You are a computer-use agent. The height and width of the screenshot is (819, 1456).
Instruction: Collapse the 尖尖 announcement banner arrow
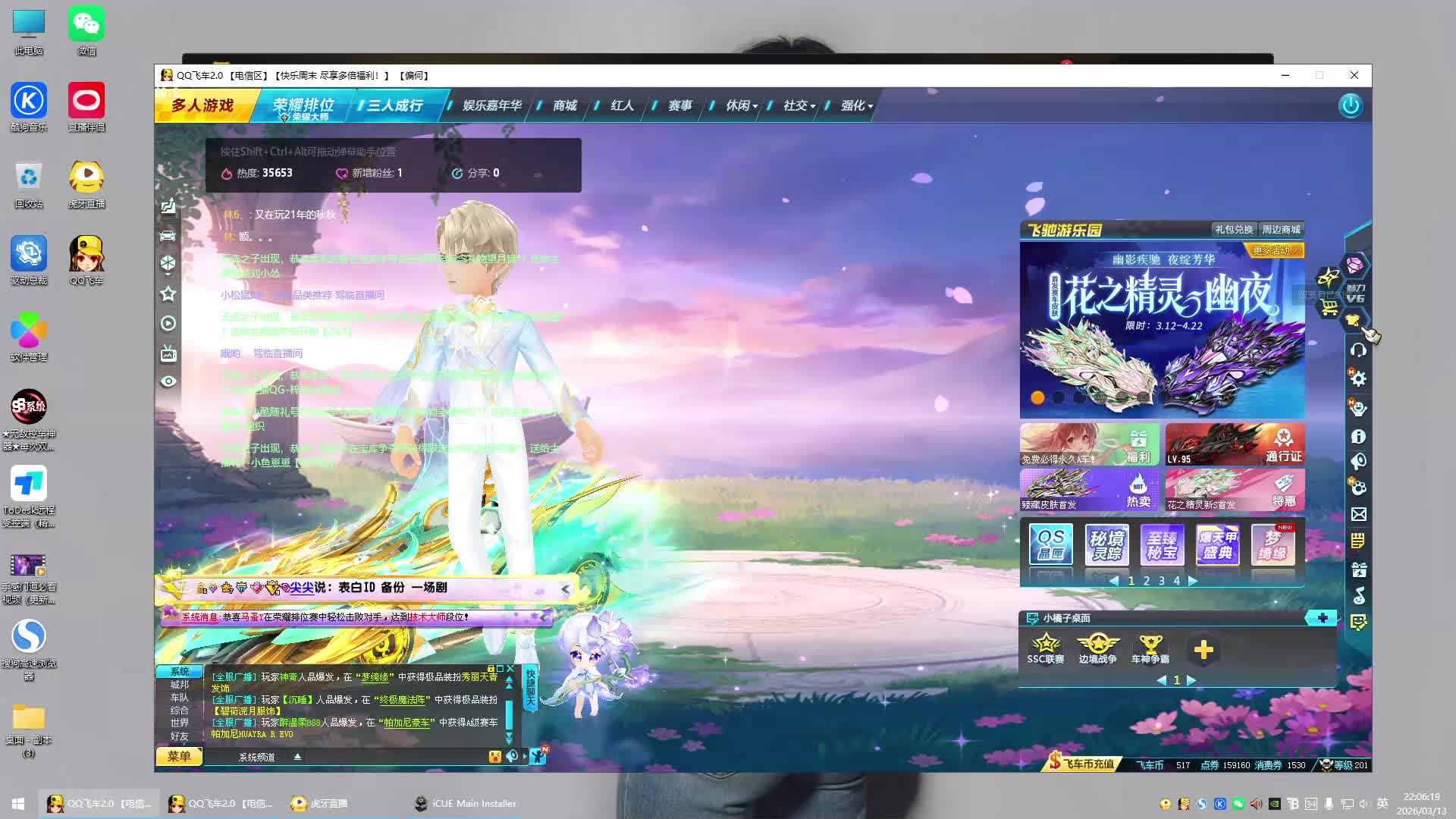[x=565, y=588]
